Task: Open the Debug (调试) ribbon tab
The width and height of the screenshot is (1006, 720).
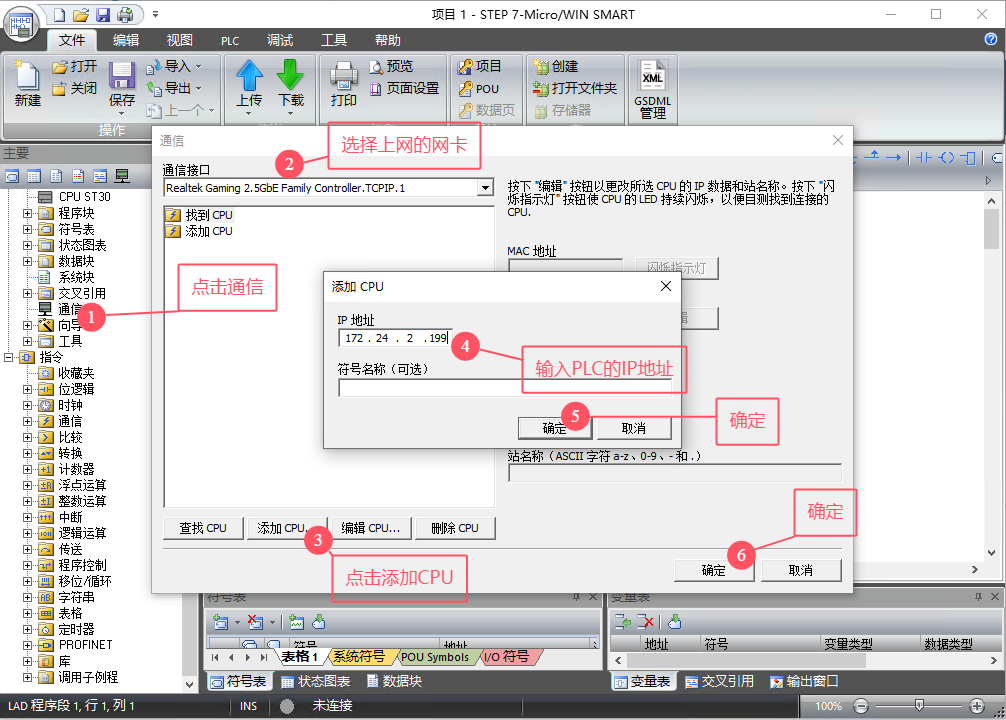Action: 280,40
